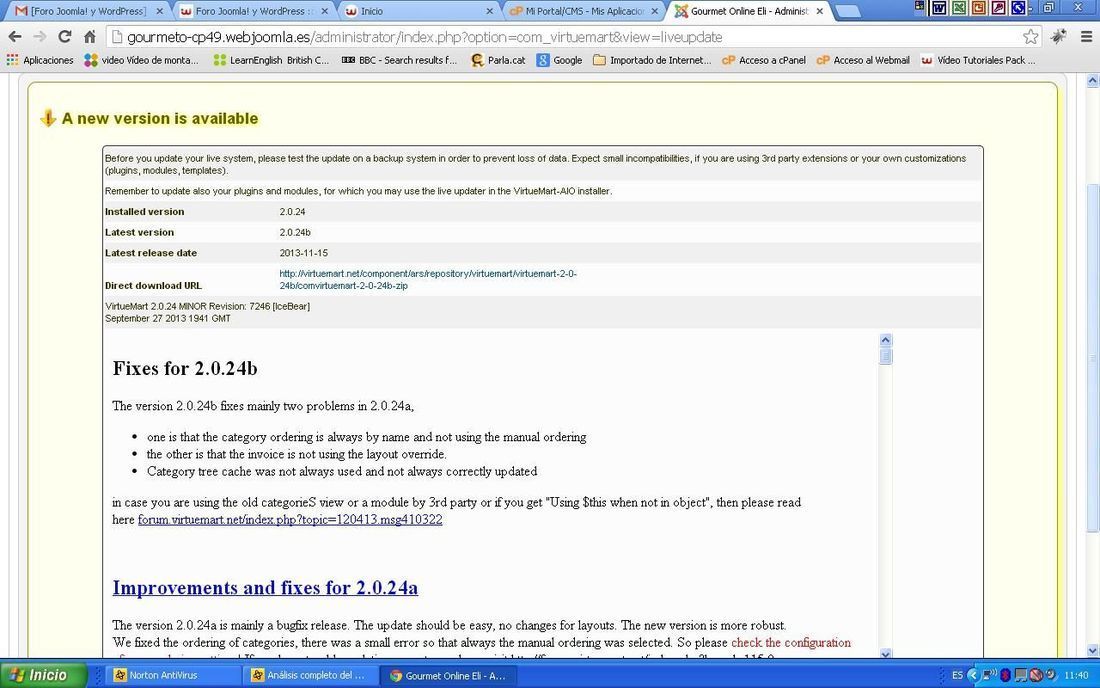
Task: Open Acceso a cPanel bookmark
Action: click(x=764, y=60)
